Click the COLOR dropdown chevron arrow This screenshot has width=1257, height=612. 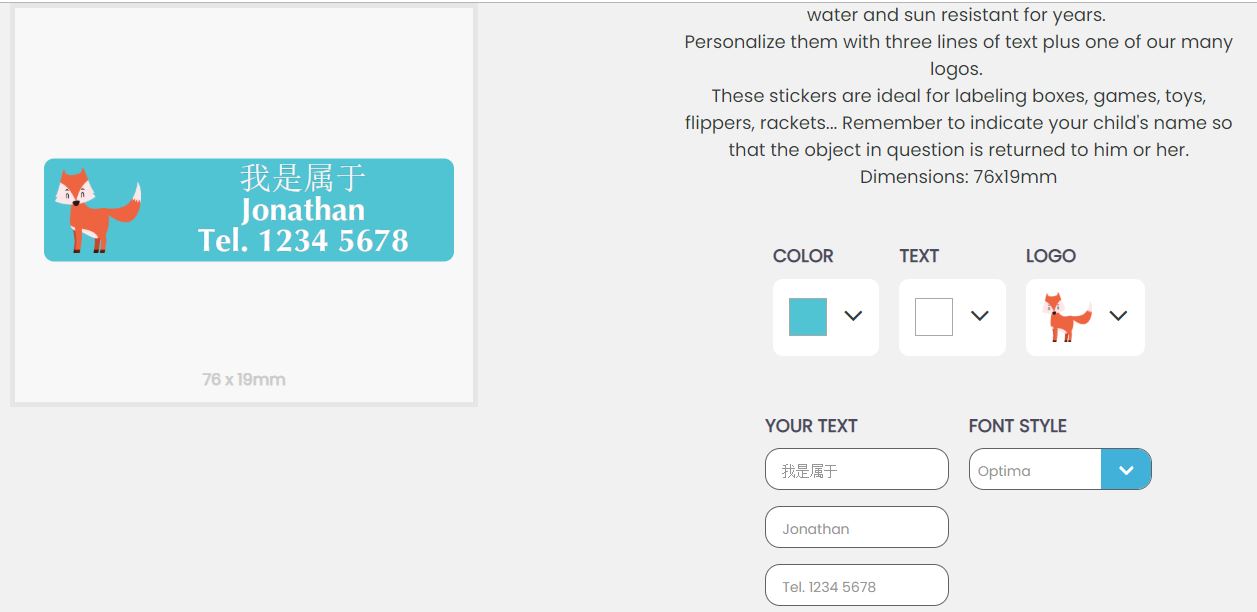[x=852, y=317]
